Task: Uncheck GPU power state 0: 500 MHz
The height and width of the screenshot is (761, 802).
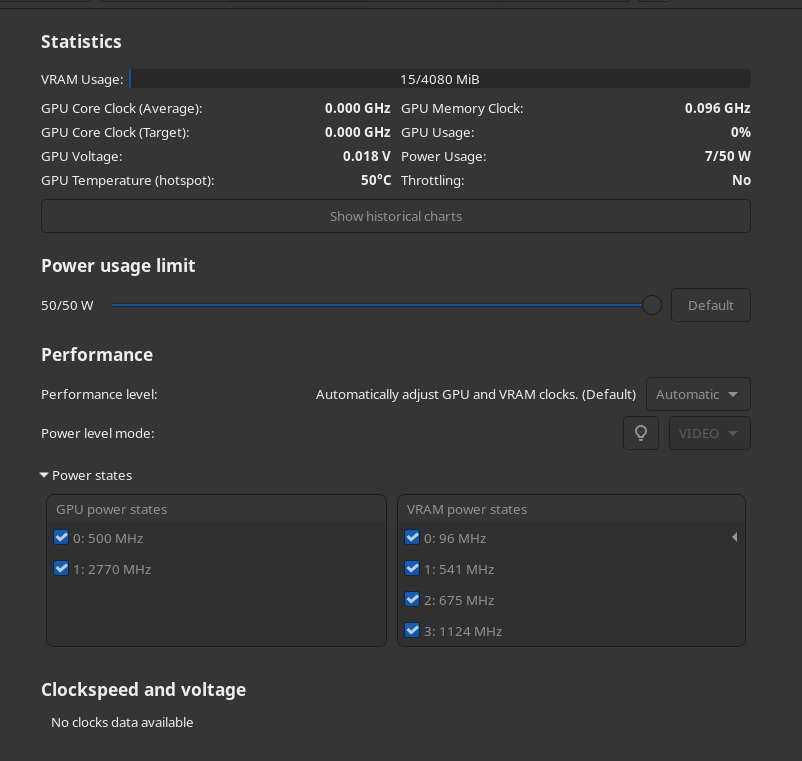Action: [x=61, y=537]
